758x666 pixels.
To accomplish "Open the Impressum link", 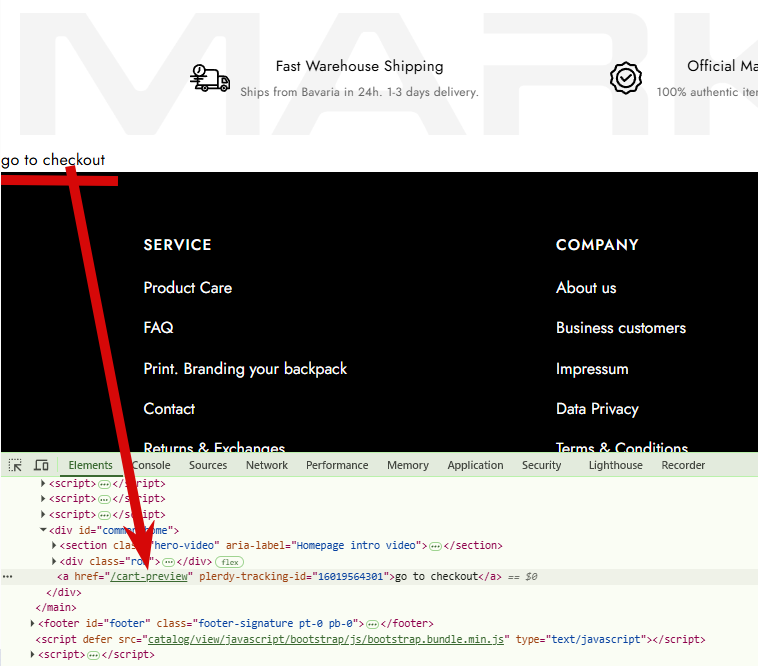I will 592,369.
